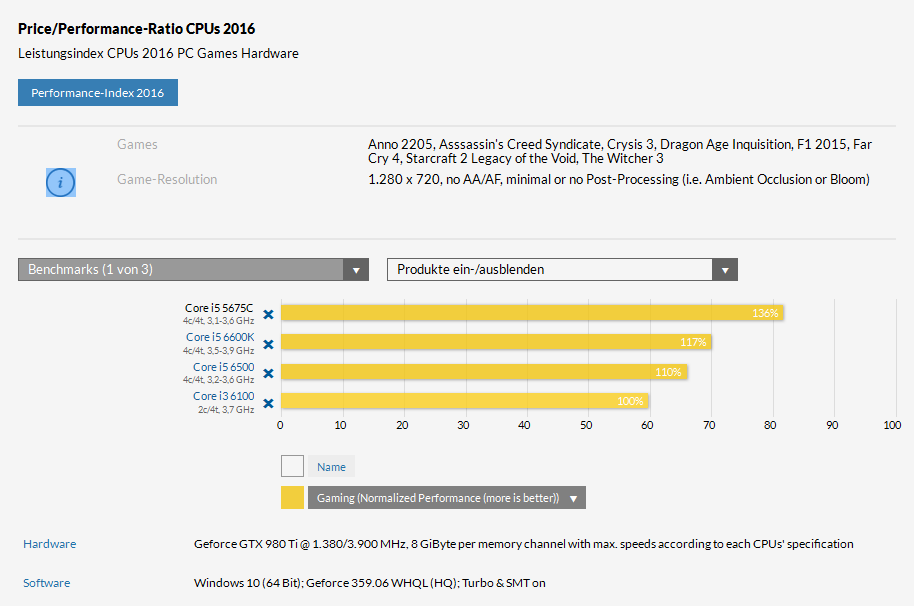Click the blue info circle icon
The height and width of the screenshot is (606, 915).
click(61, 183)
